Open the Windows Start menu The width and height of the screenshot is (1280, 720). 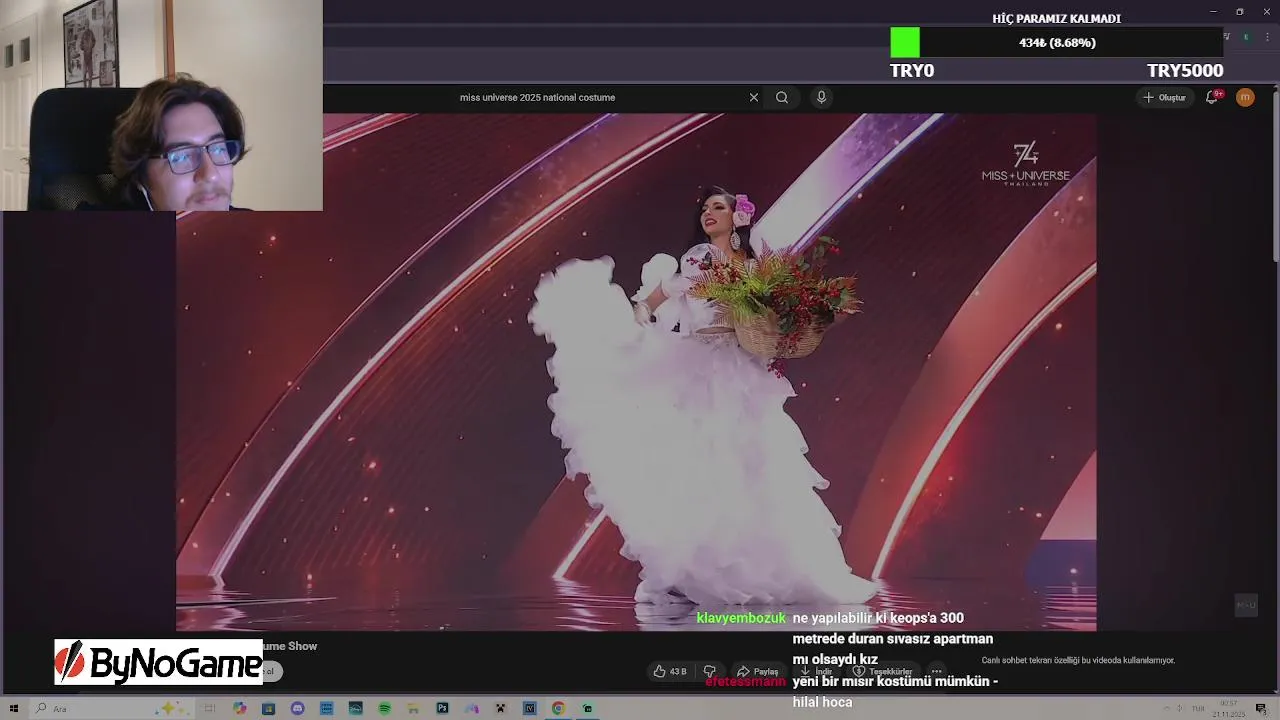coord(14,708)
